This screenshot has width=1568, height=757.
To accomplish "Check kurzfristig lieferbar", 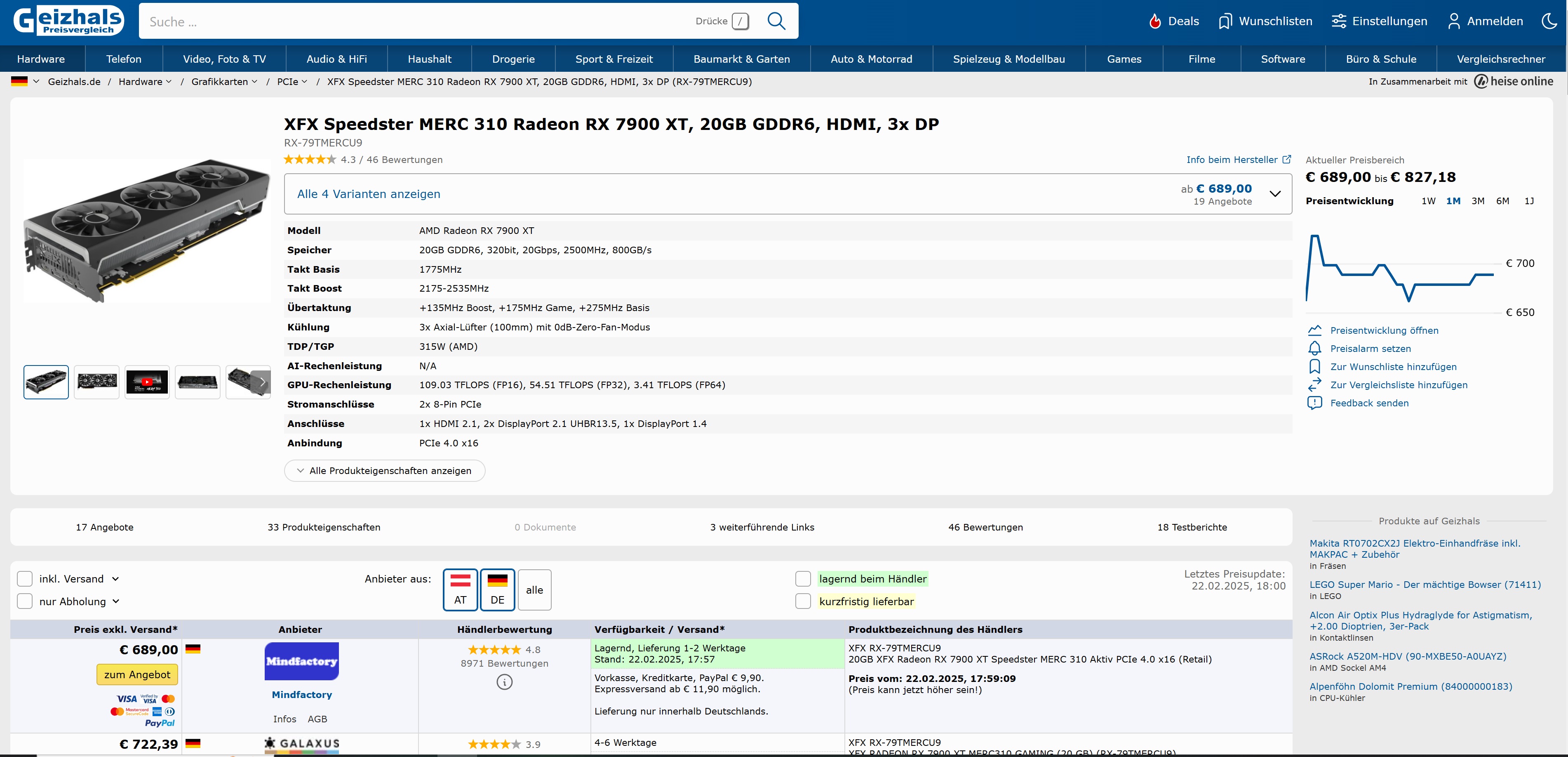I will tap(803, 602).
